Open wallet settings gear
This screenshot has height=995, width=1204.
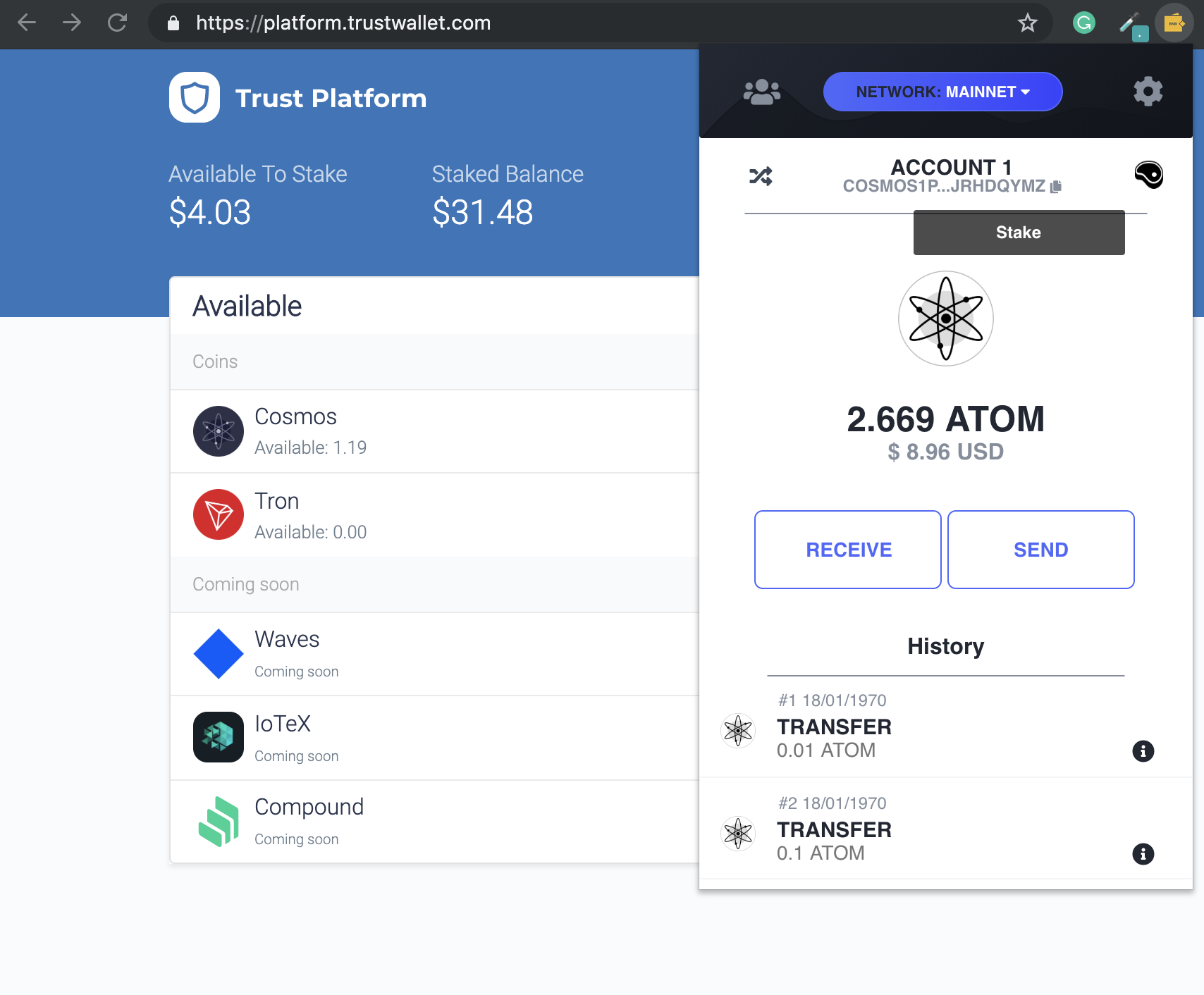pyautogui.click(x=1148, y=92)
